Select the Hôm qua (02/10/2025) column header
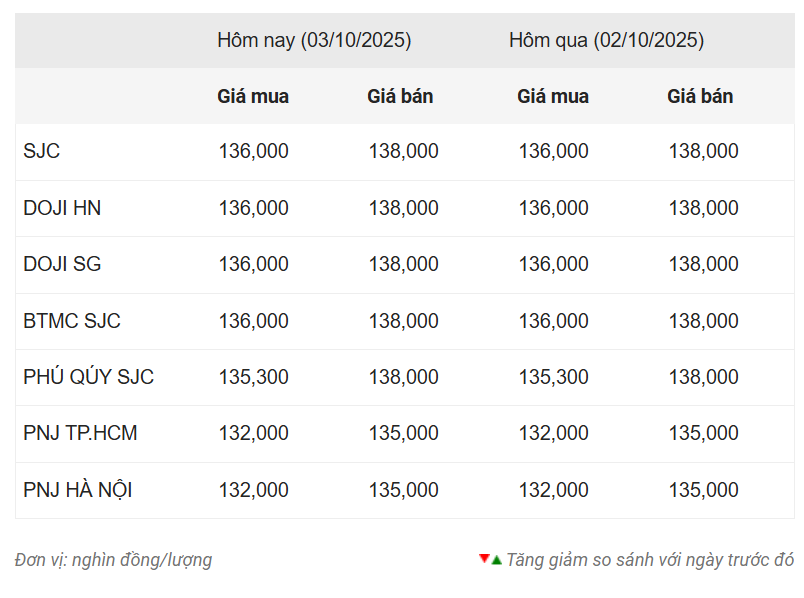This screenshot has height=598, width=804. click(606, 41)
